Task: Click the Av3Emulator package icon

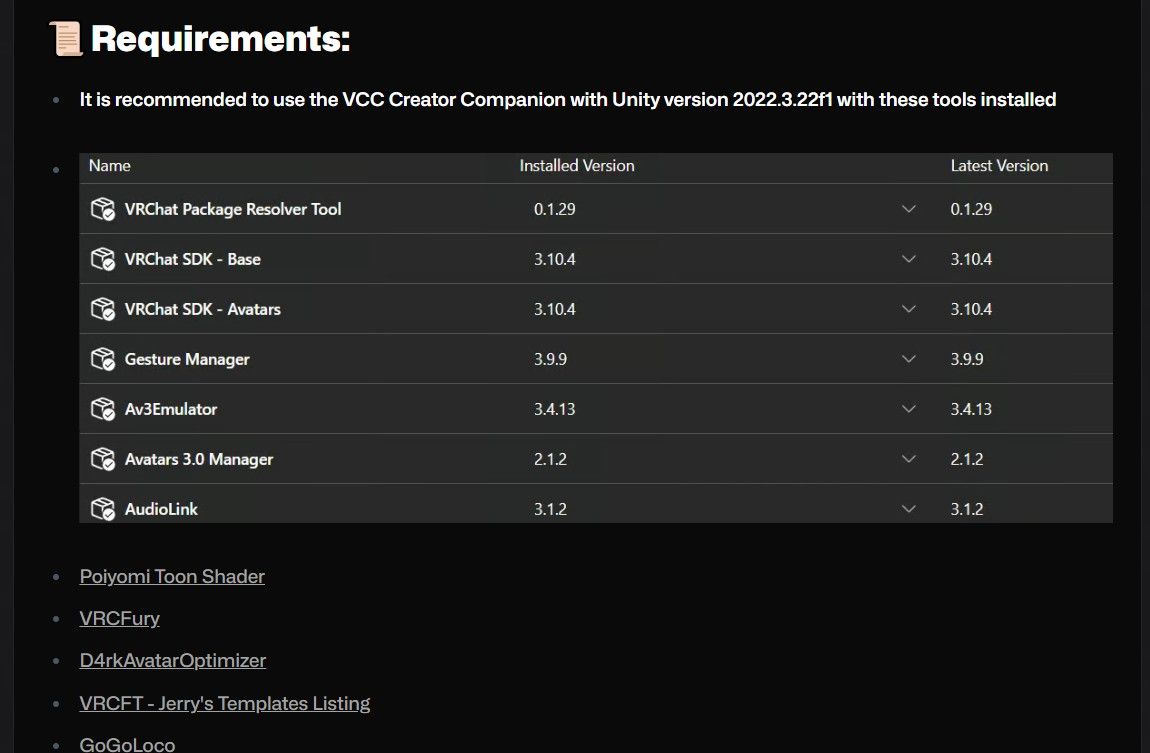Action: pyautogui.click(x=103, y=408)
